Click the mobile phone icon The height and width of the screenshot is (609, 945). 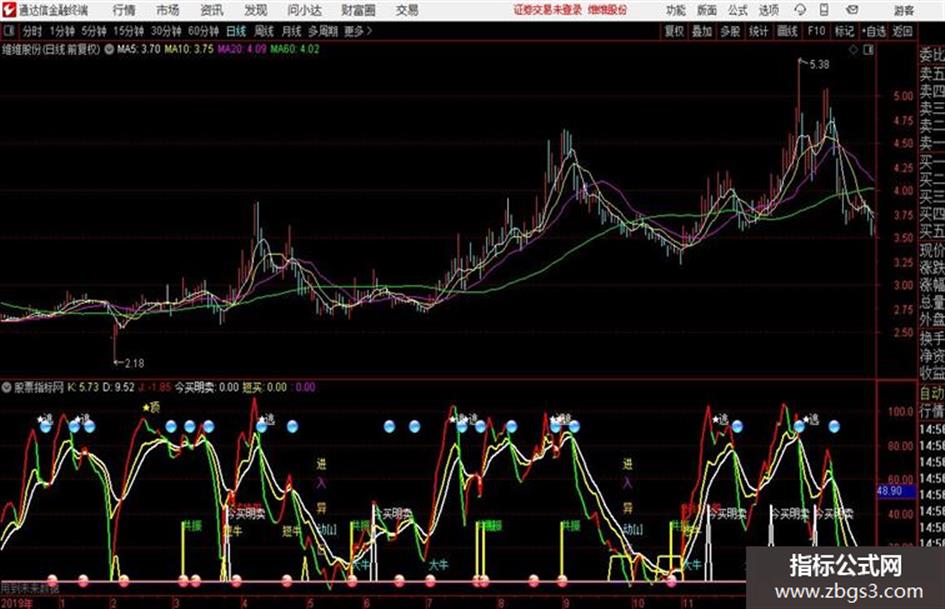click(824, 10)
